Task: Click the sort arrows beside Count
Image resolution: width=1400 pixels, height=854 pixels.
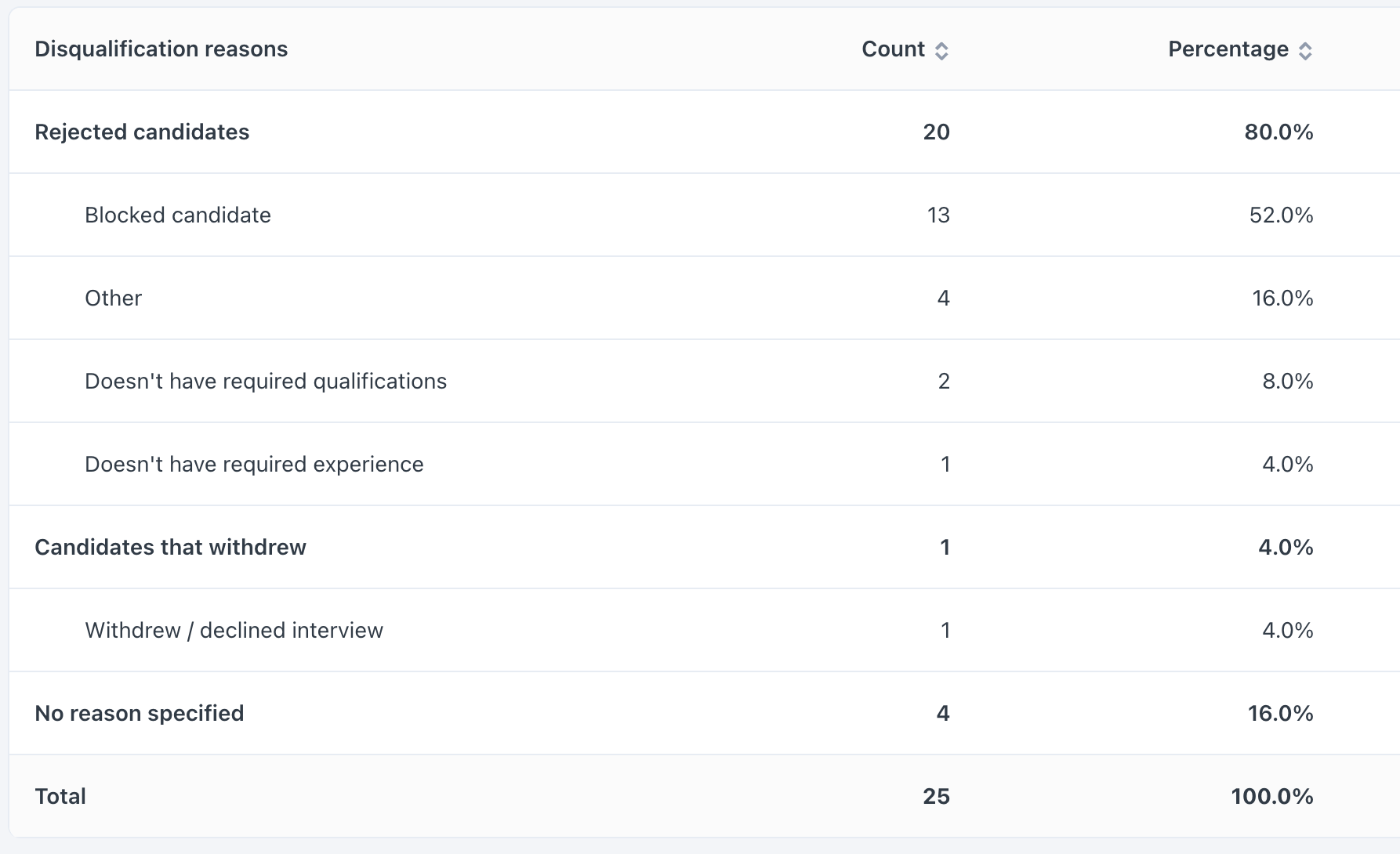Action: [x=941, y=51]
